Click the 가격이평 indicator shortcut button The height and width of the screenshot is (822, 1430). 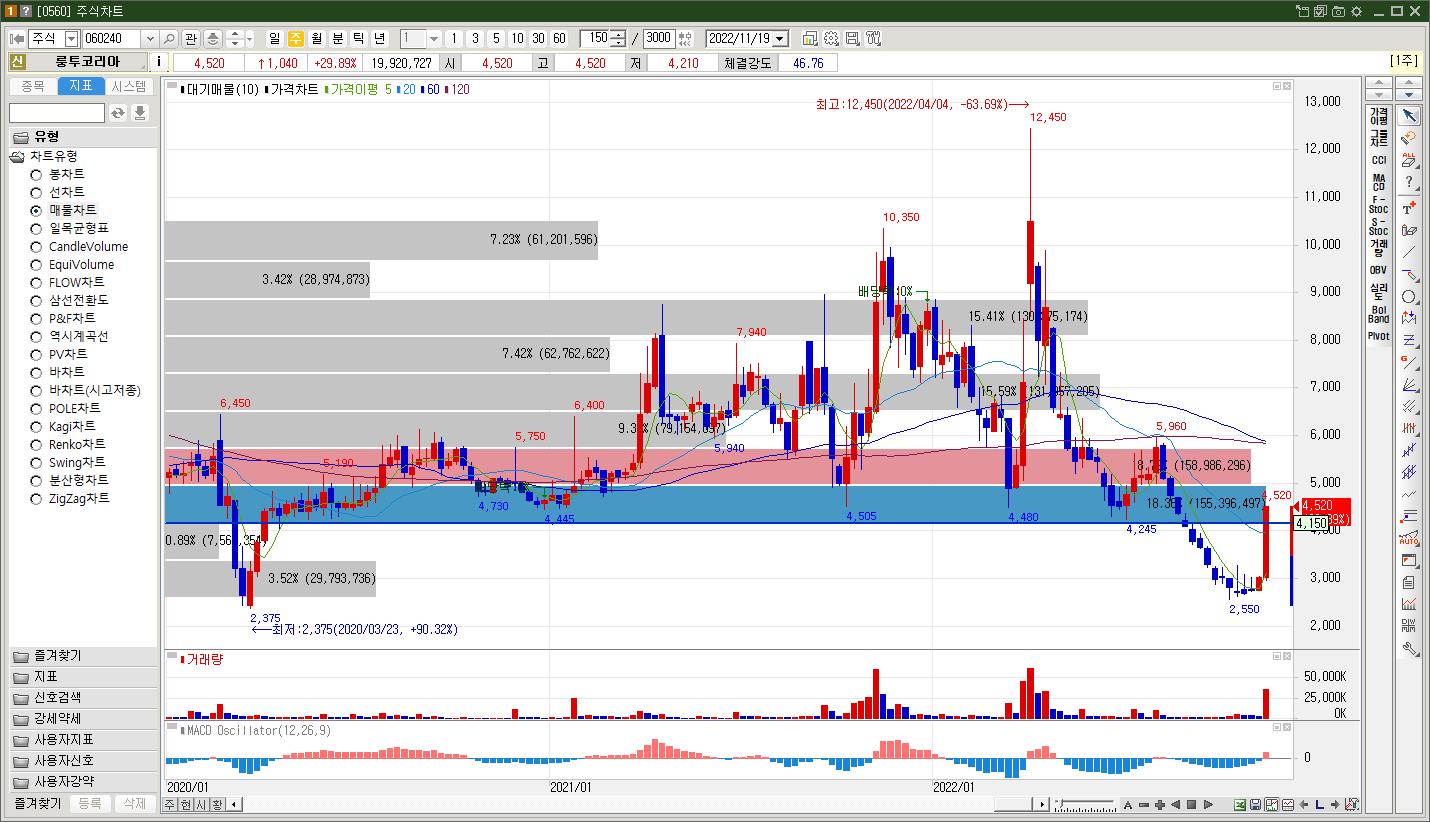tap(1379, 116)
